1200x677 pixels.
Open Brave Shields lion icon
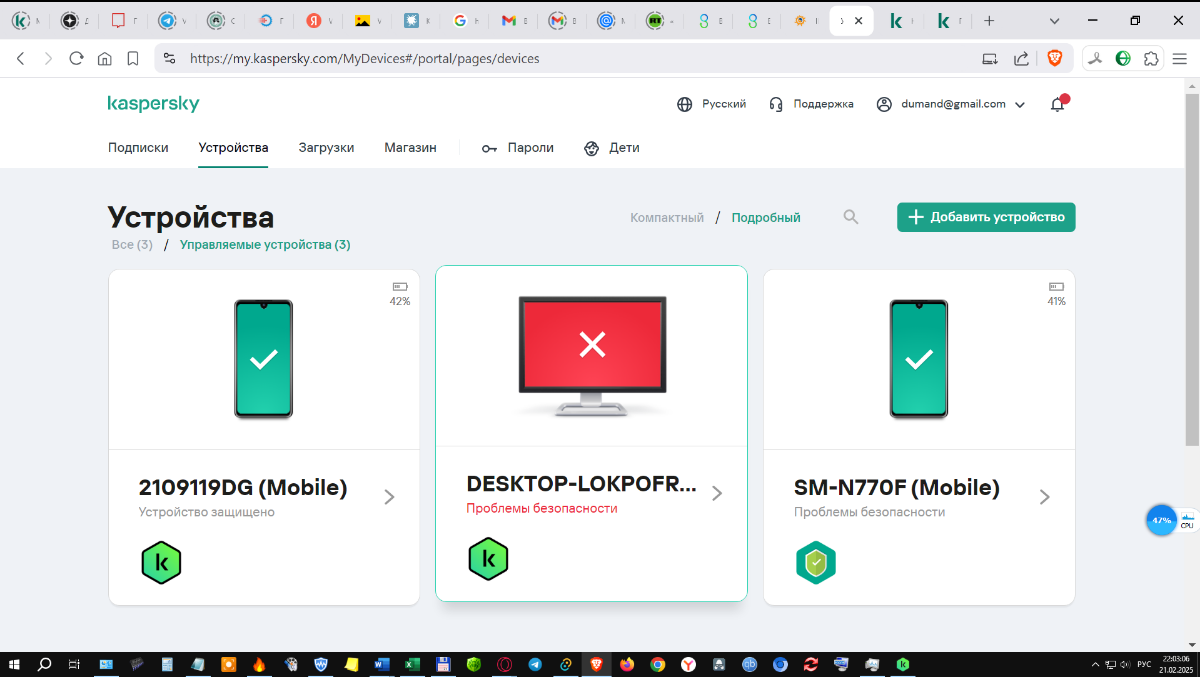point(1054,58)
